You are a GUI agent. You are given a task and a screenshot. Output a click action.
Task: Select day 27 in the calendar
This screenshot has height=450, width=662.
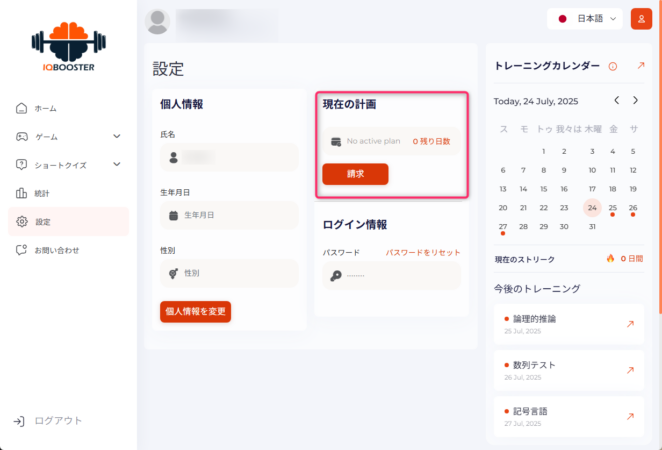click(503, 227)
